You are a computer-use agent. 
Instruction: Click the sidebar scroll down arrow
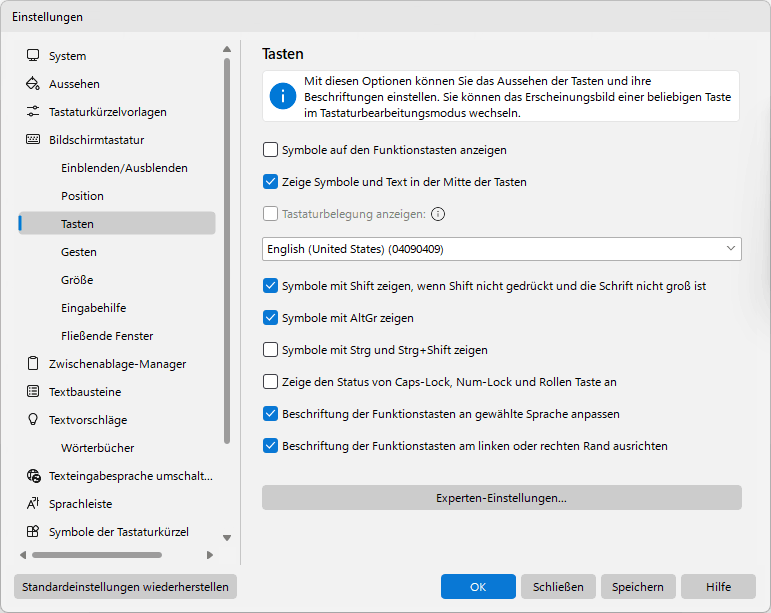click(227, 538)
